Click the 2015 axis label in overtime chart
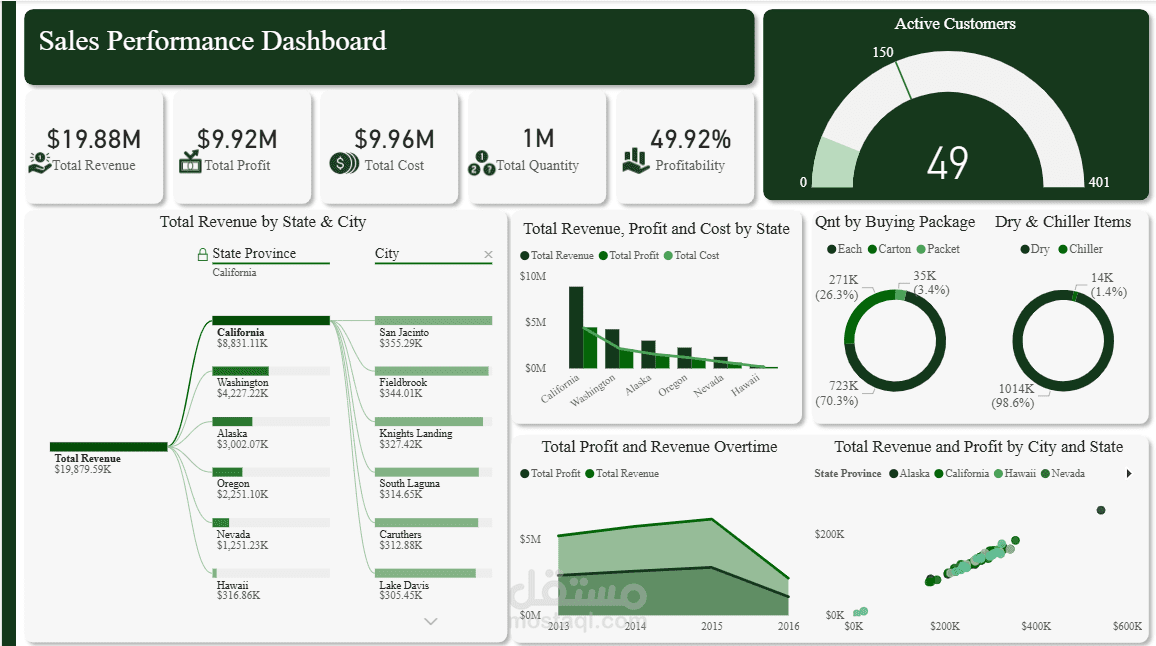Viewport: 1156px width, 646px height. pyautogui.click(x=711, y=626)
